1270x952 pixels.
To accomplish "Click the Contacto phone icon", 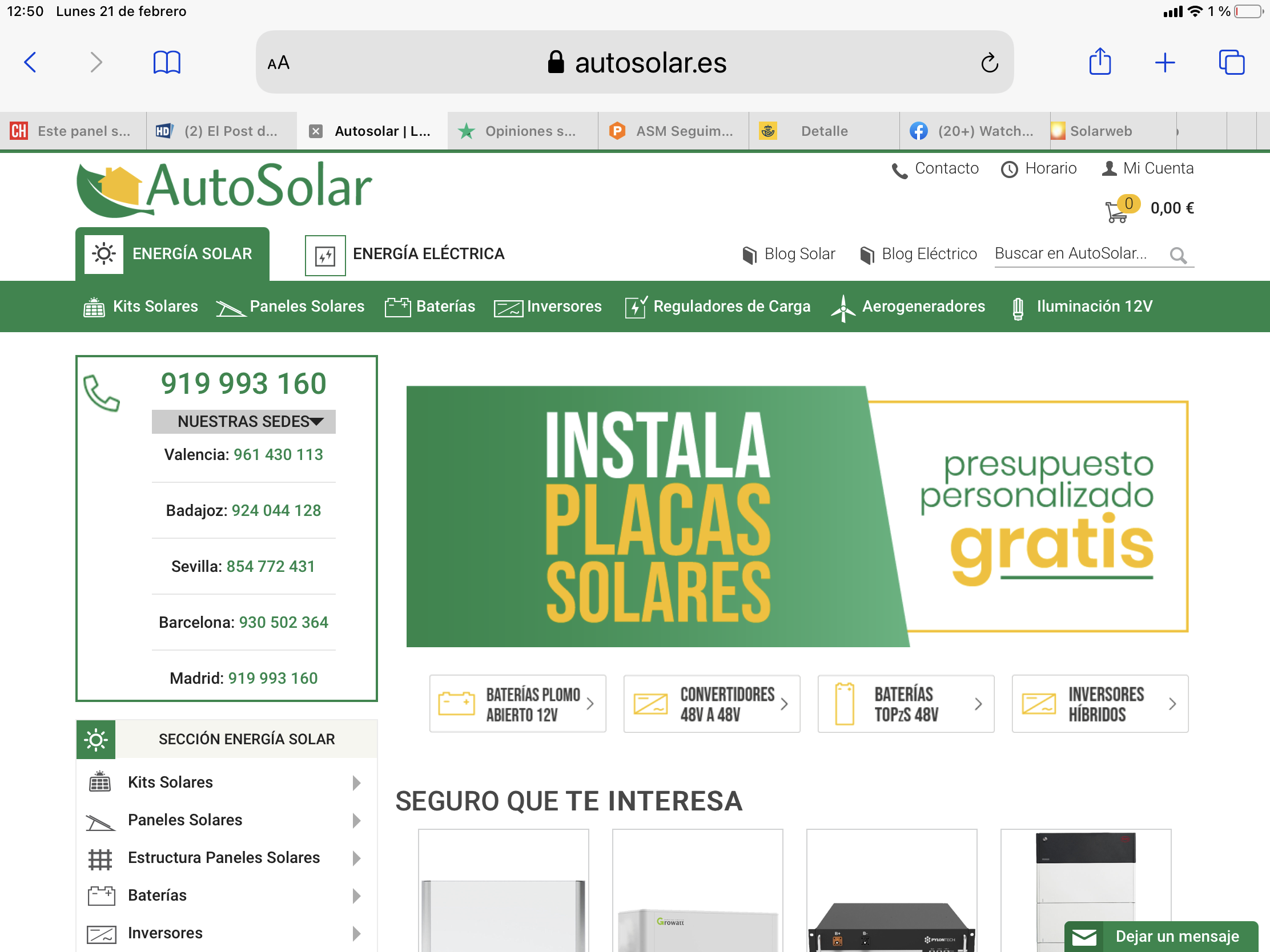I will [899, 171].
